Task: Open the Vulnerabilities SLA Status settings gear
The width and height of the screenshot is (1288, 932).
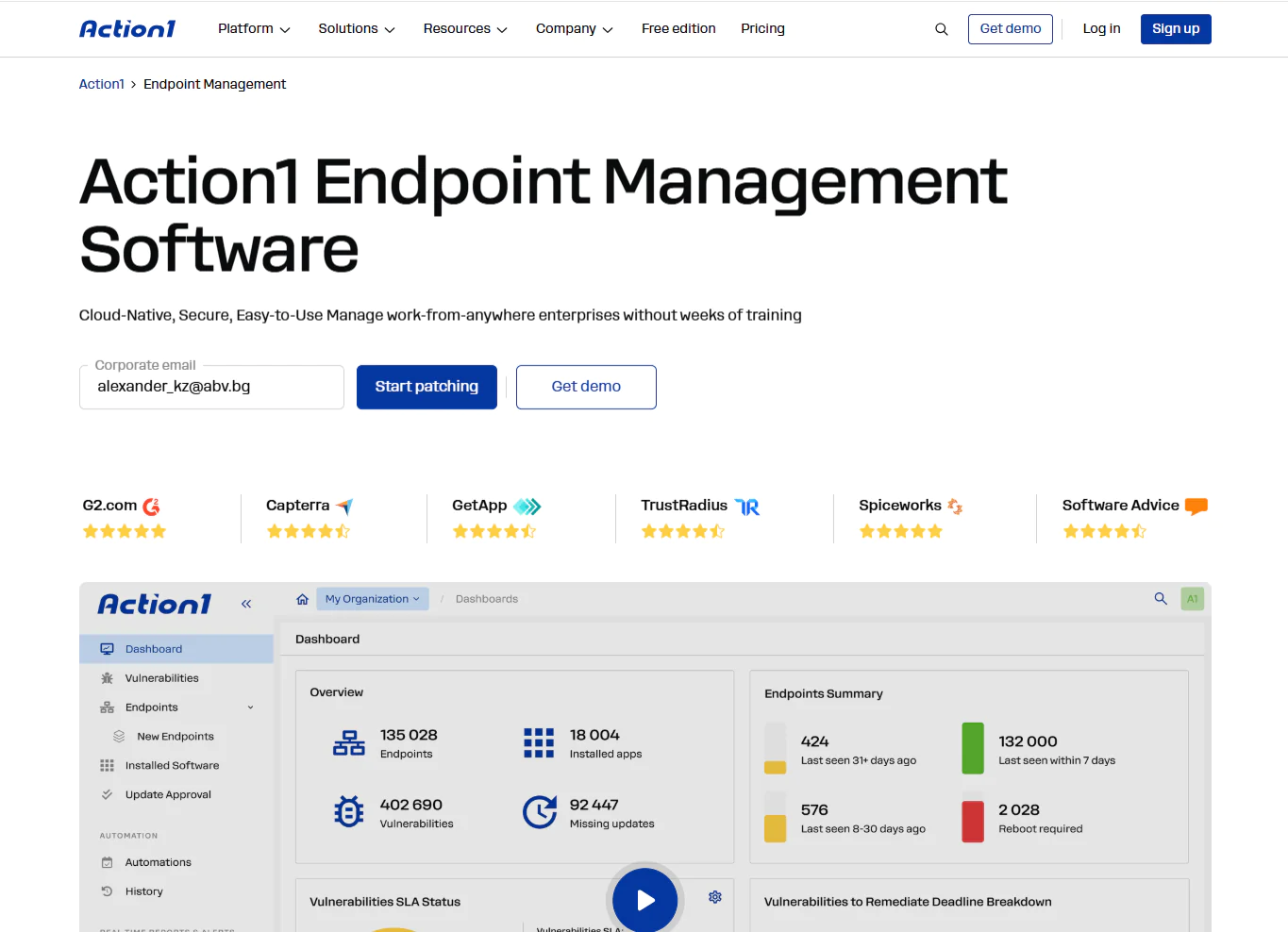Action: point(715,897)
